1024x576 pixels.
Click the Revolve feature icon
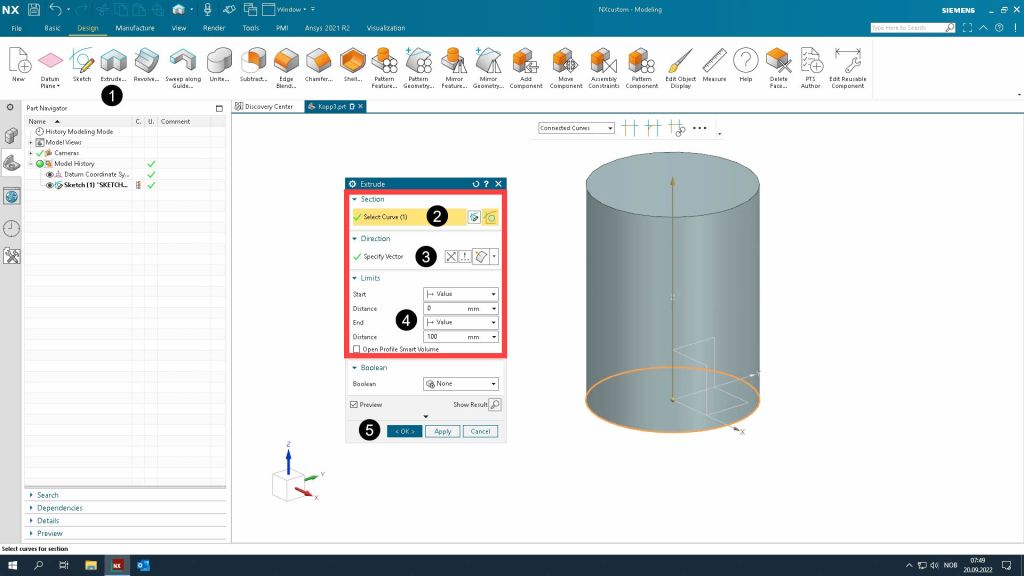(x=147, y=62)
